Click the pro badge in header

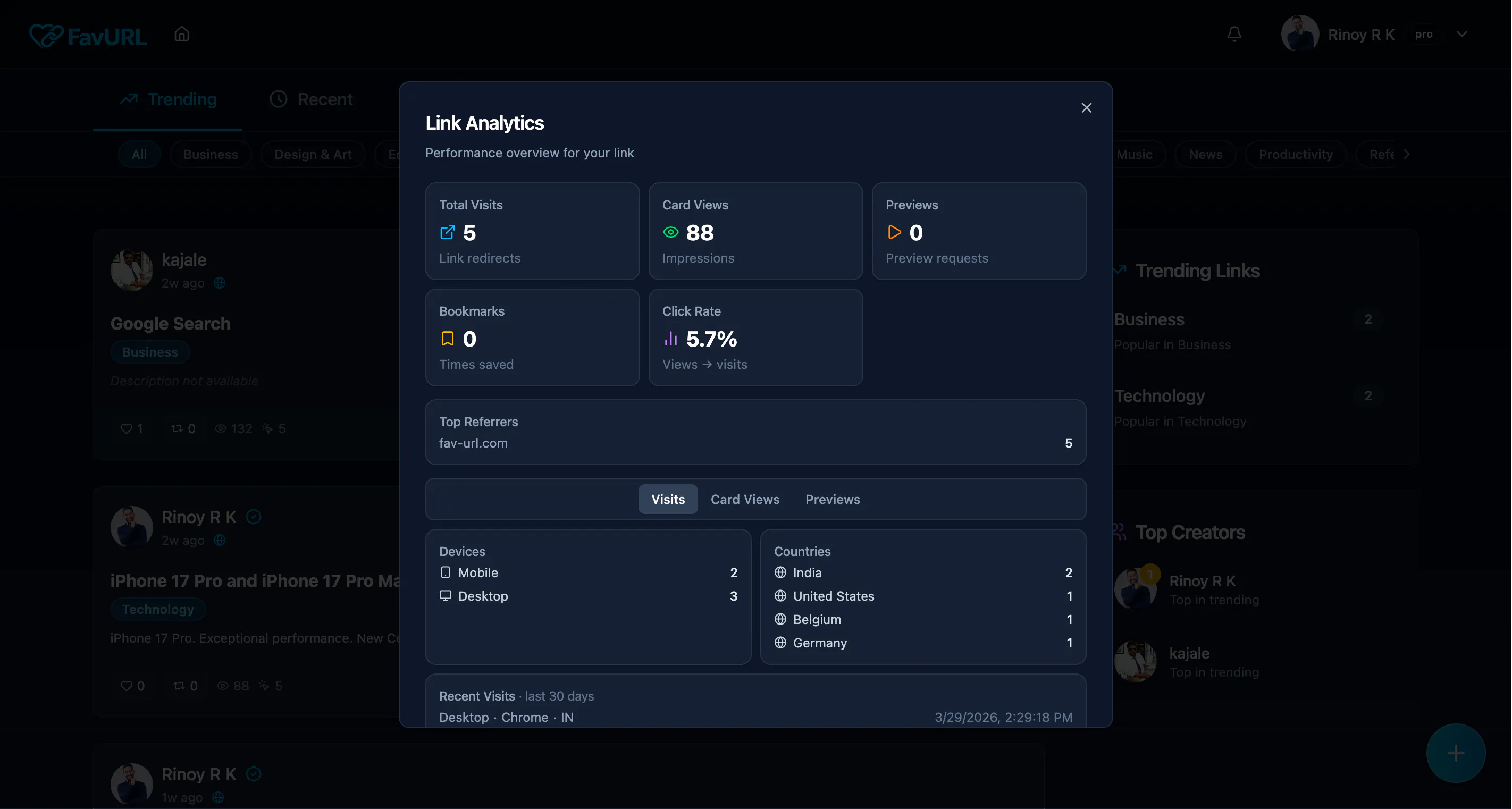pyautogui.click(x=1423, y=35)
